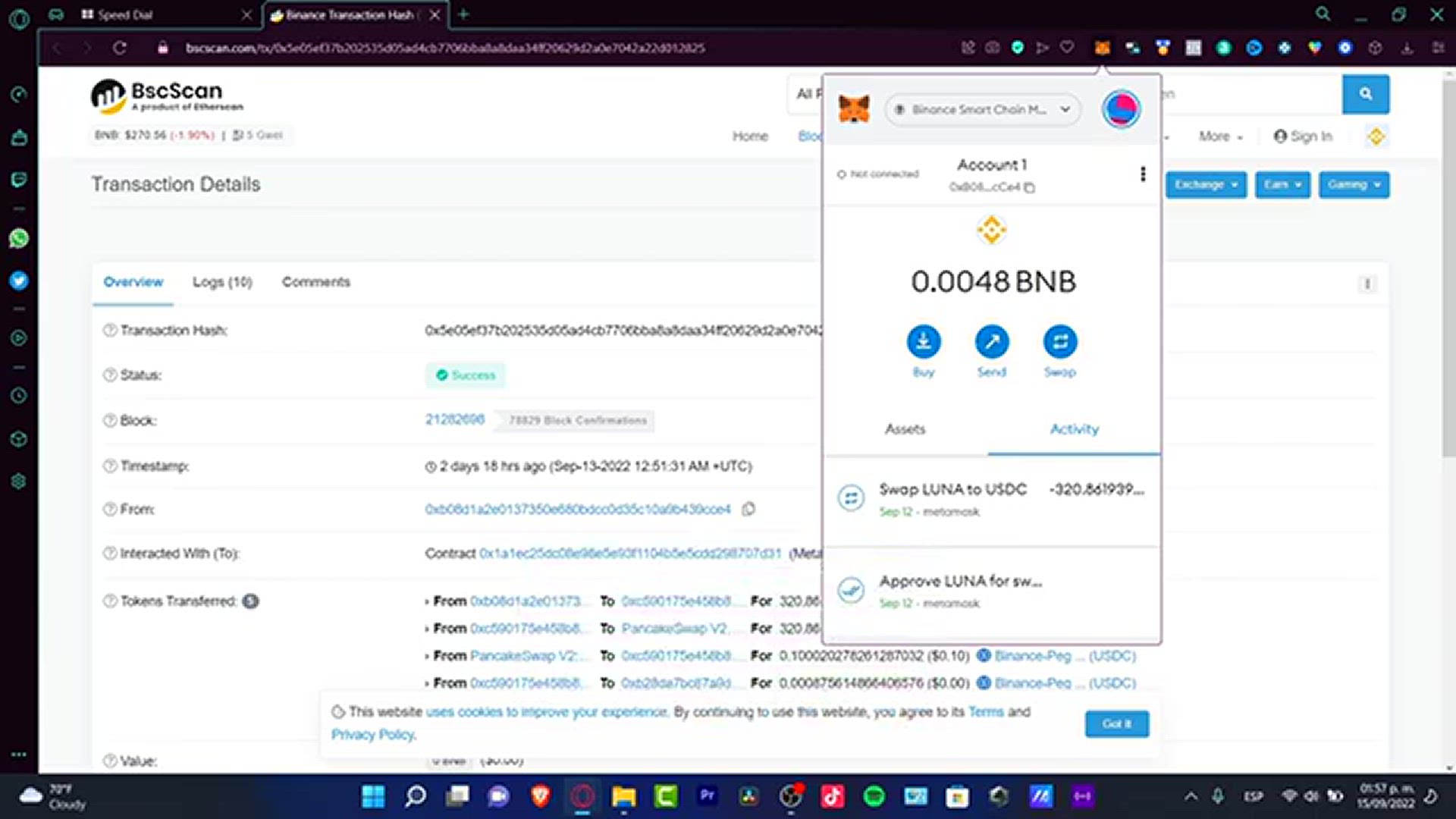This screenshot has height=819, width=1456.
Task: Open the Terms link in cookie notice
Action: (985, 712)
